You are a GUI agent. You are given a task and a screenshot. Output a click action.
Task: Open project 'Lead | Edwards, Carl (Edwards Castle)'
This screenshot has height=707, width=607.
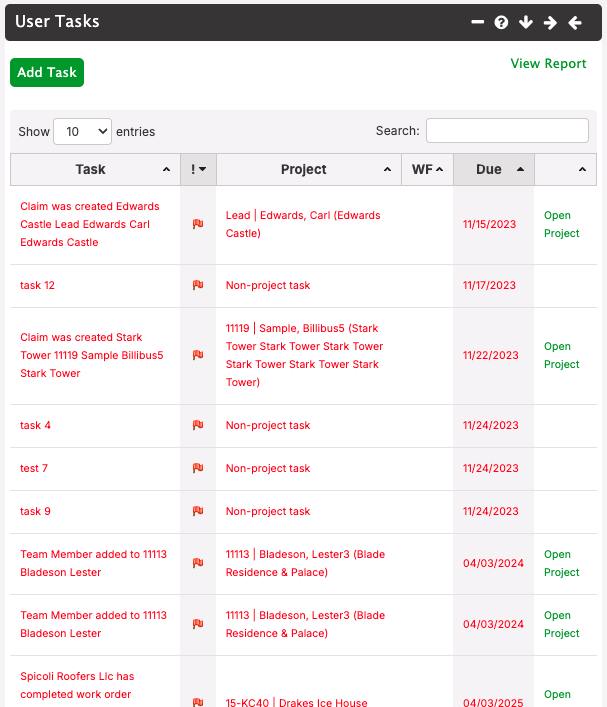click(x=303, y=224)
